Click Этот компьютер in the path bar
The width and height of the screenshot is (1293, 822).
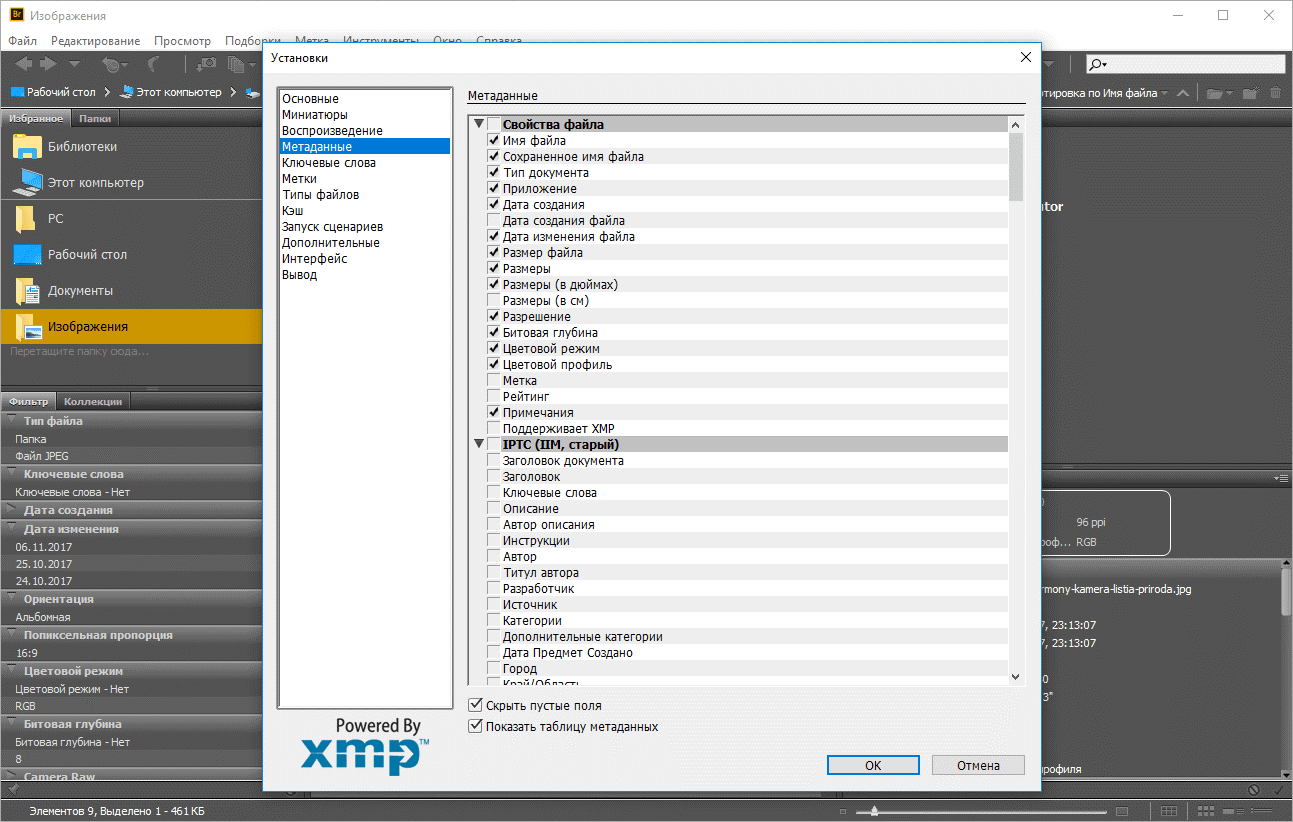coord(170,92)
